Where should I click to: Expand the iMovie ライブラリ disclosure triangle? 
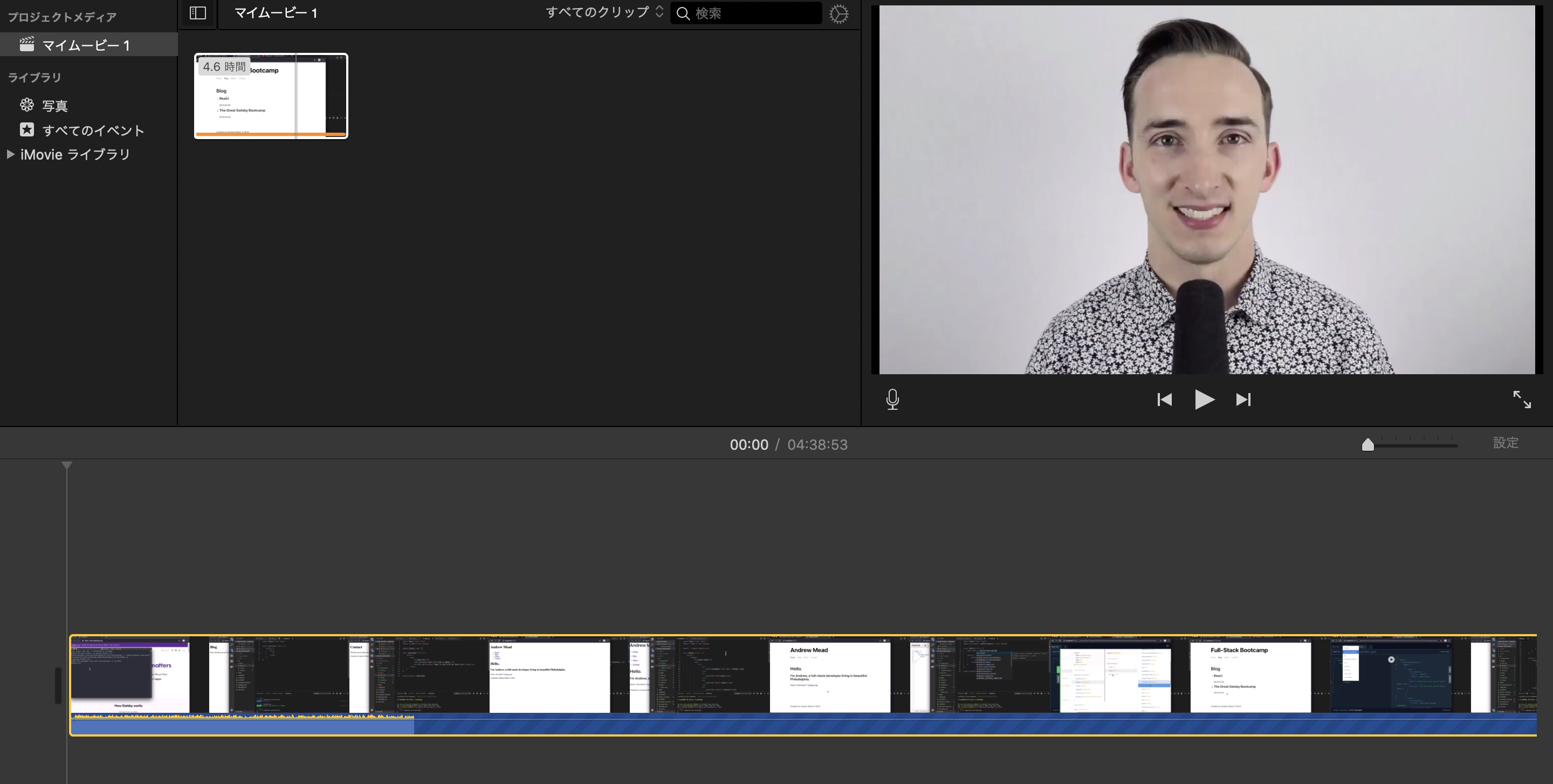(x=10, y=154)
